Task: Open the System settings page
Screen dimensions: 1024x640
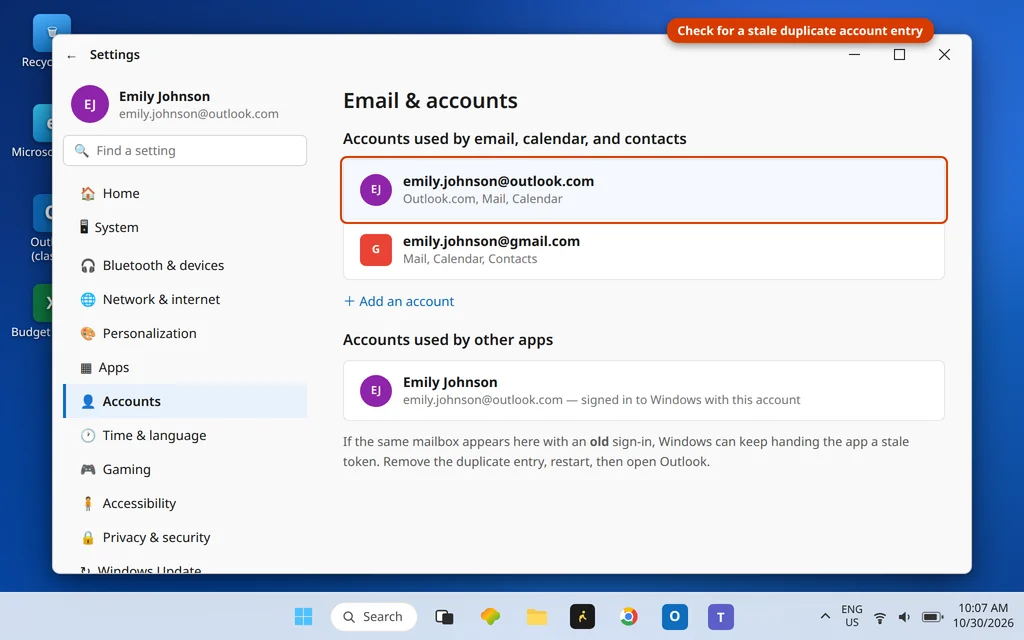Action: tap(185, 227)
